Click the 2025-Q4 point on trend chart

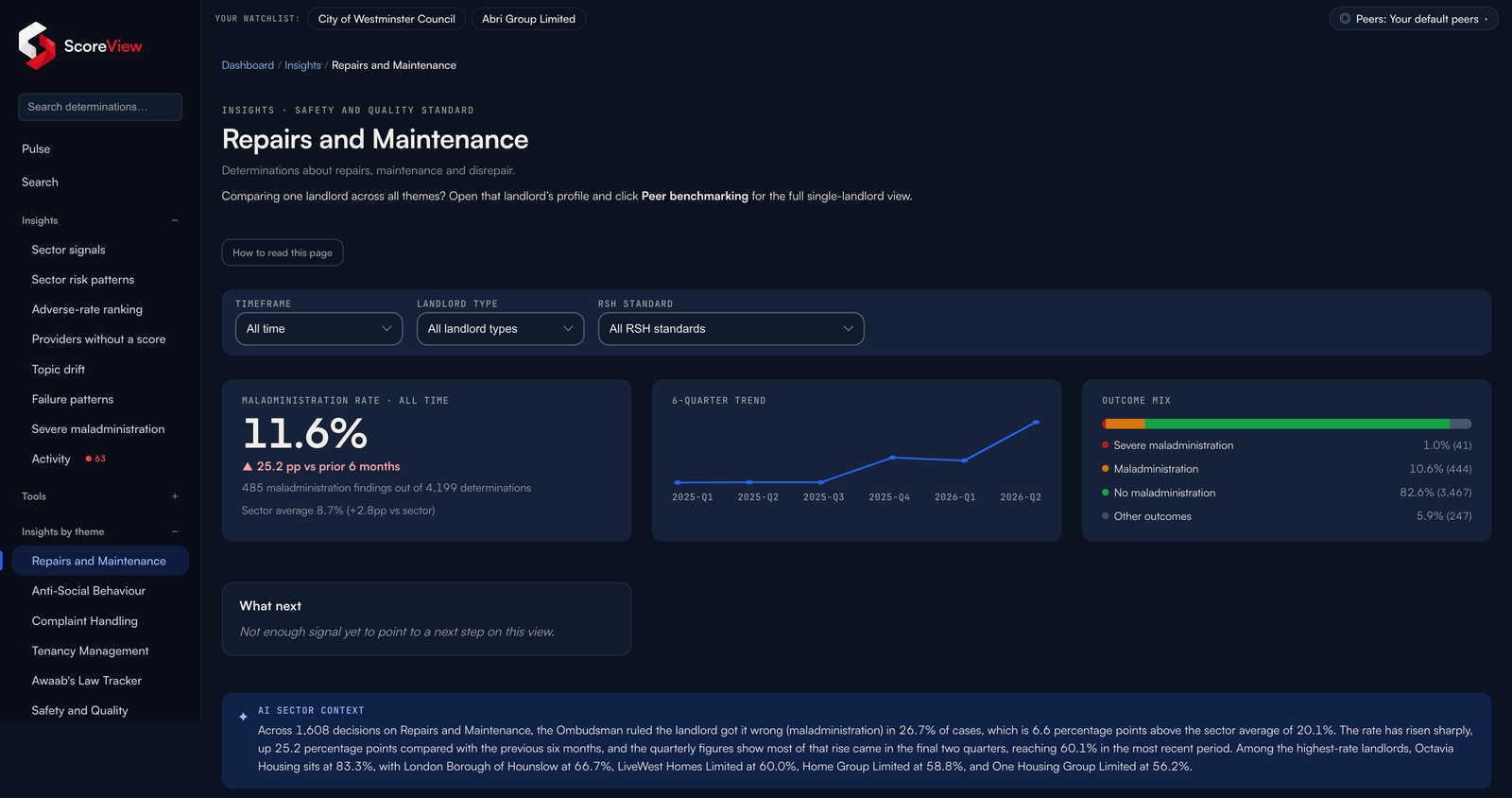pyautogui.click(x=892, y=458)
